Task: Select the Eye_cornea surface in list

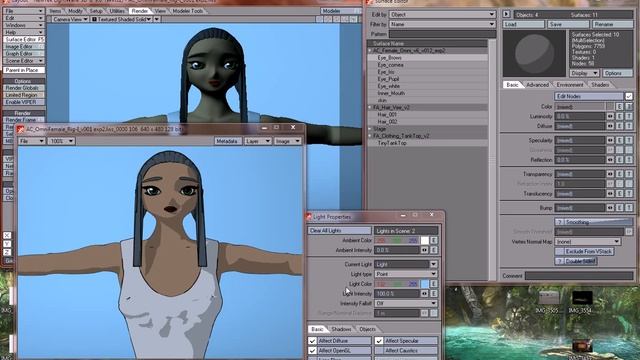Action: (x=427, y=65)
